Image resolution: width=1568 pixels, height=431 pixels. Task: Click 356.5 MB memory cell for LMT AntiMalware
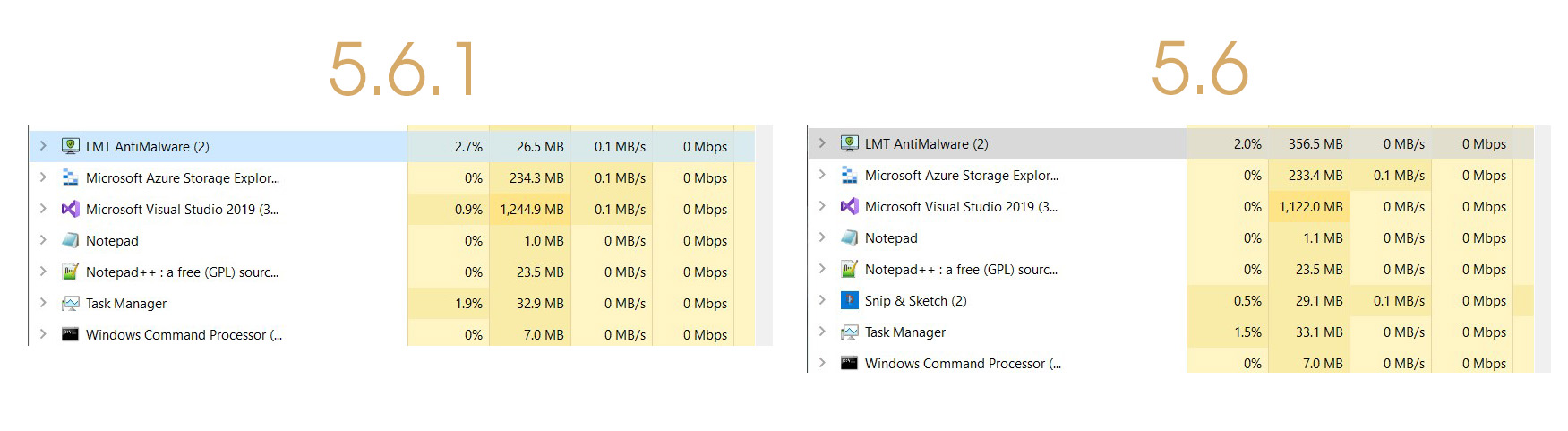[x=1315, y=144]
